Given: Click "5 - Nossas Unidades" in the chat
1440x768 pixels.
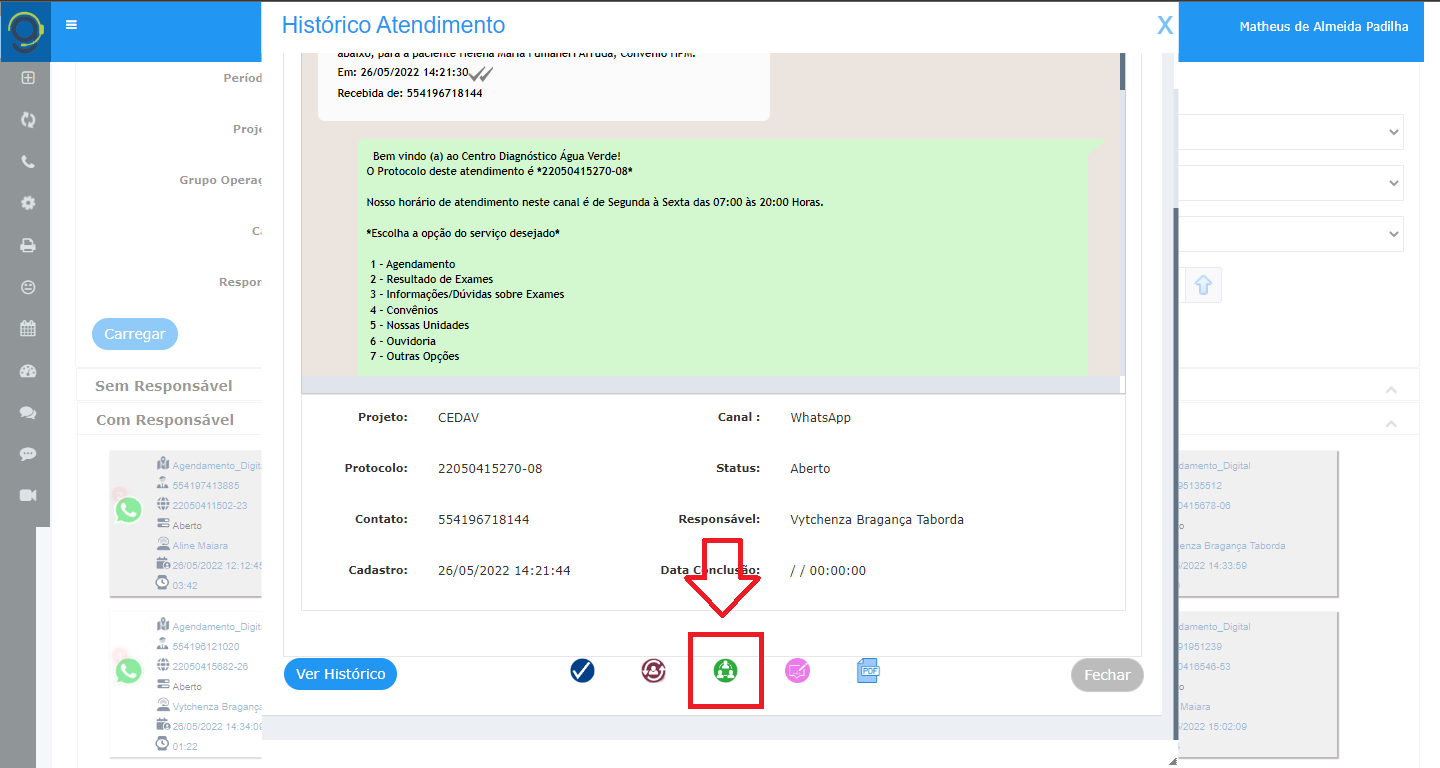Looking at the screenshot, I should tap(419, 325).
